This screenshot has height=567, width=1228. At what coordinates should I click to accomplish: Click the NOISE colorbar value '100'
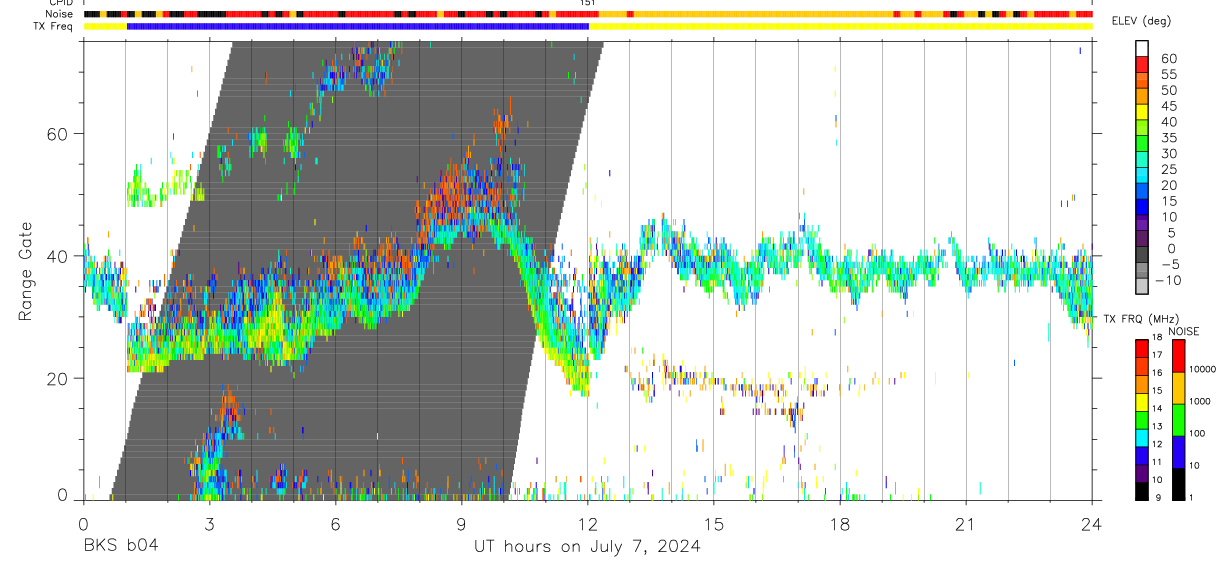[1197, 434]
